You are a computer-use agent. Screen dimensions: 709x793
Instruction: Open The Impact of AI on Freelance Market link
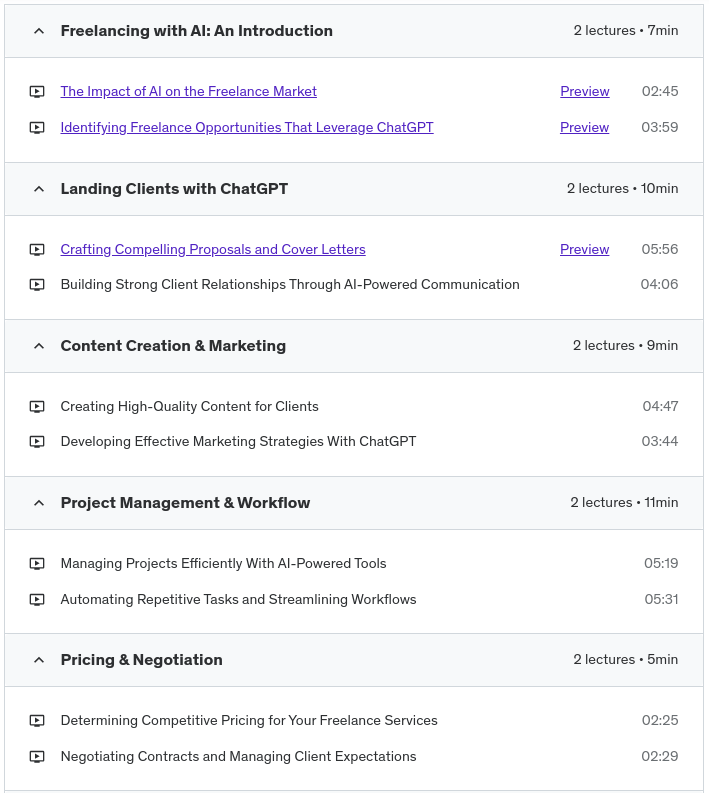(188, 92)
